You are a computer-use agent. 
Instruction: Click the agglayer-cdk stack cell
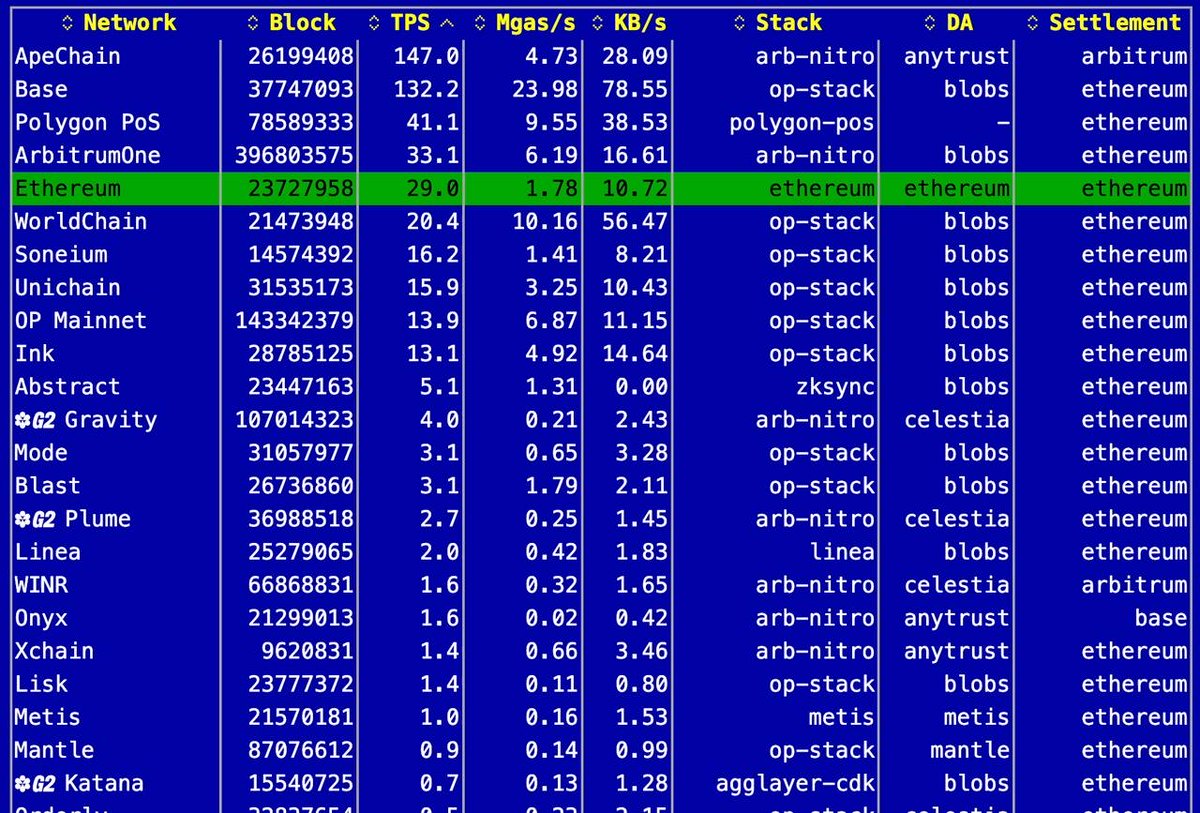(x=795, y=783)
